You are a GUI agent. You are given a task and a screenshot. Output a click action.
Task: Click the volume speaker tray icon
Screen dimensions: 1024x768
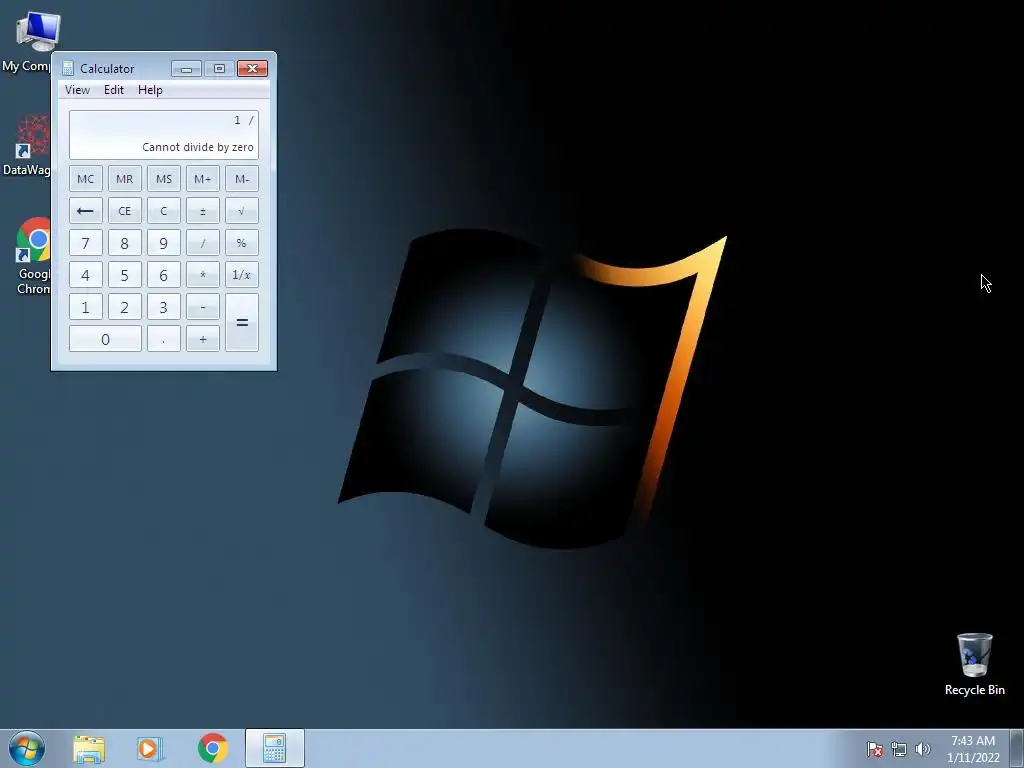pyautogui.click(x=923, y=749)
